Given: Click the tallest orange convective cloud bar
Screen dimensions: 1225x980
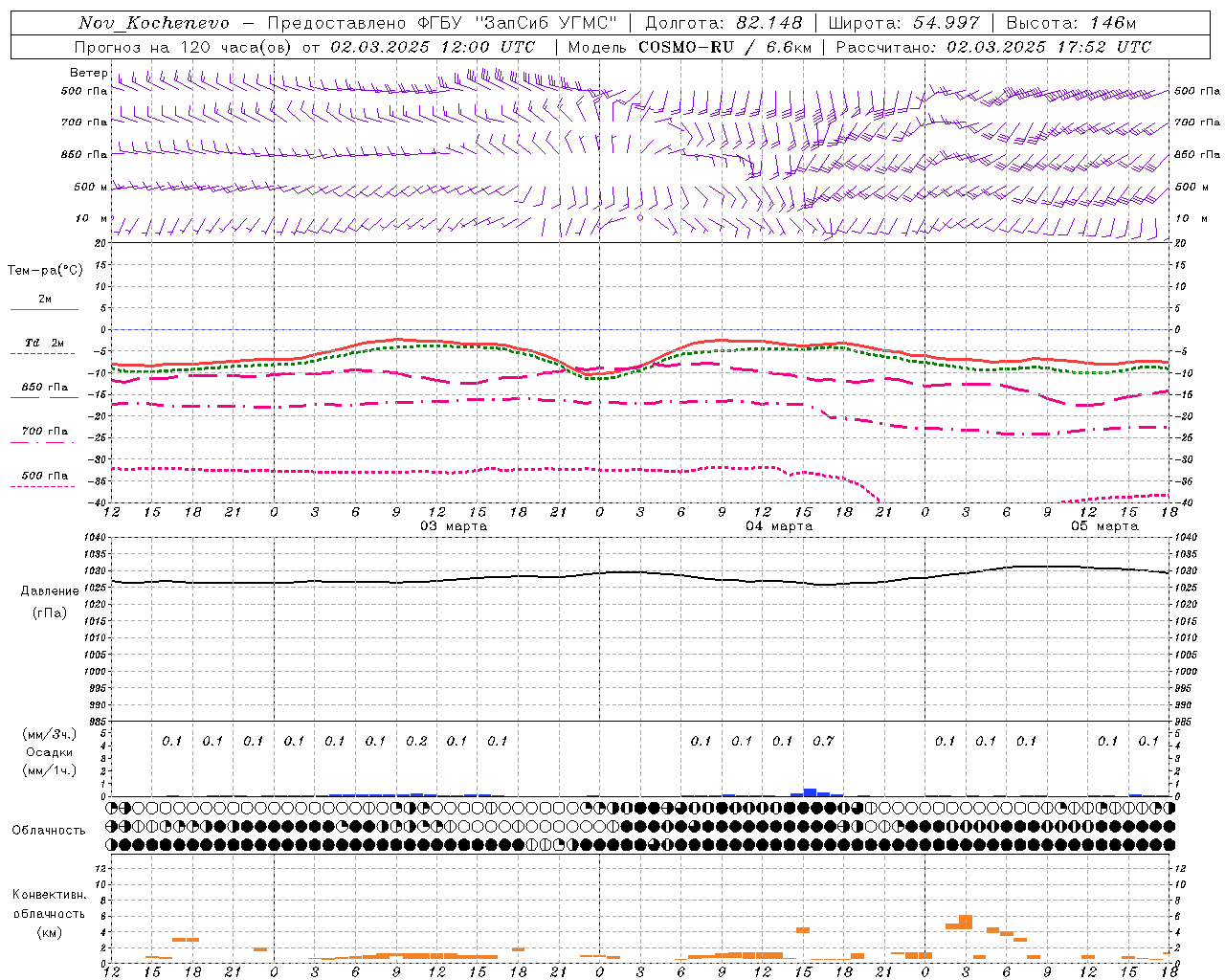Looking at the screenshot, I should pyautogui.click(x=966, y=923).
